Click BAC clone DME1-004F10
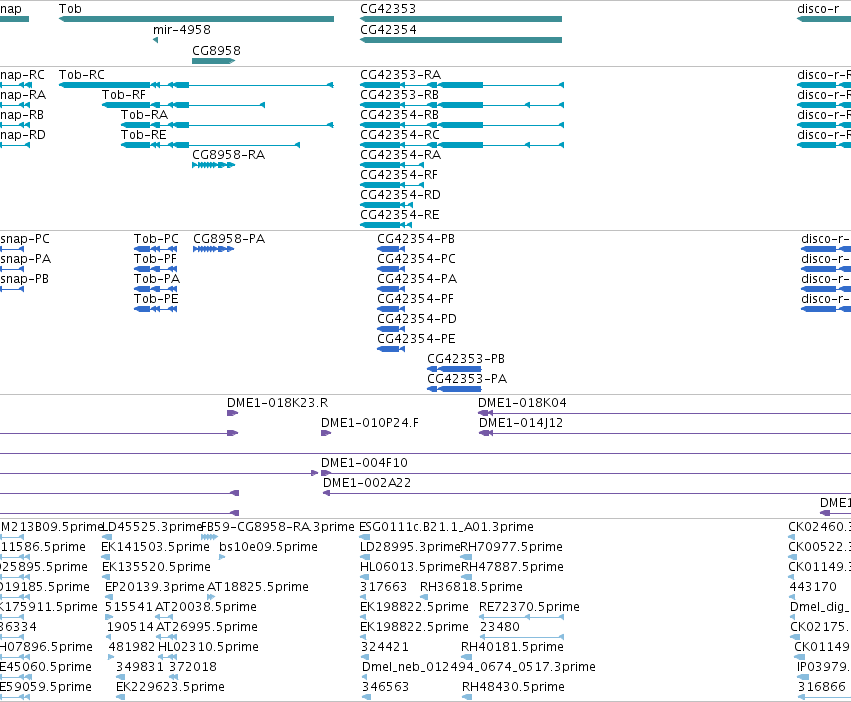Screen dimensions: 851x702 [x=364, y=464]
